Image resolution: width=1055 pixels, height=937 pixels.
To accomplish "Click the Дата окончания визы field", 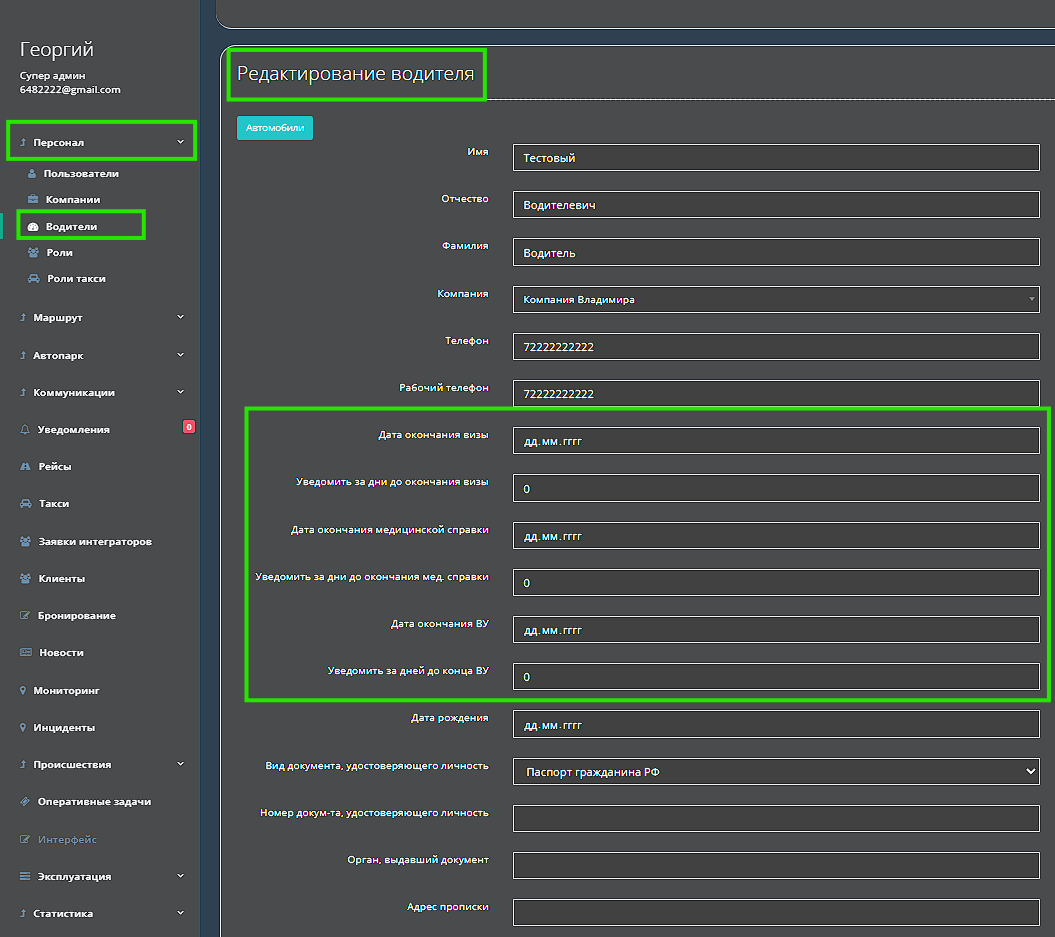I will click(775, 440).
